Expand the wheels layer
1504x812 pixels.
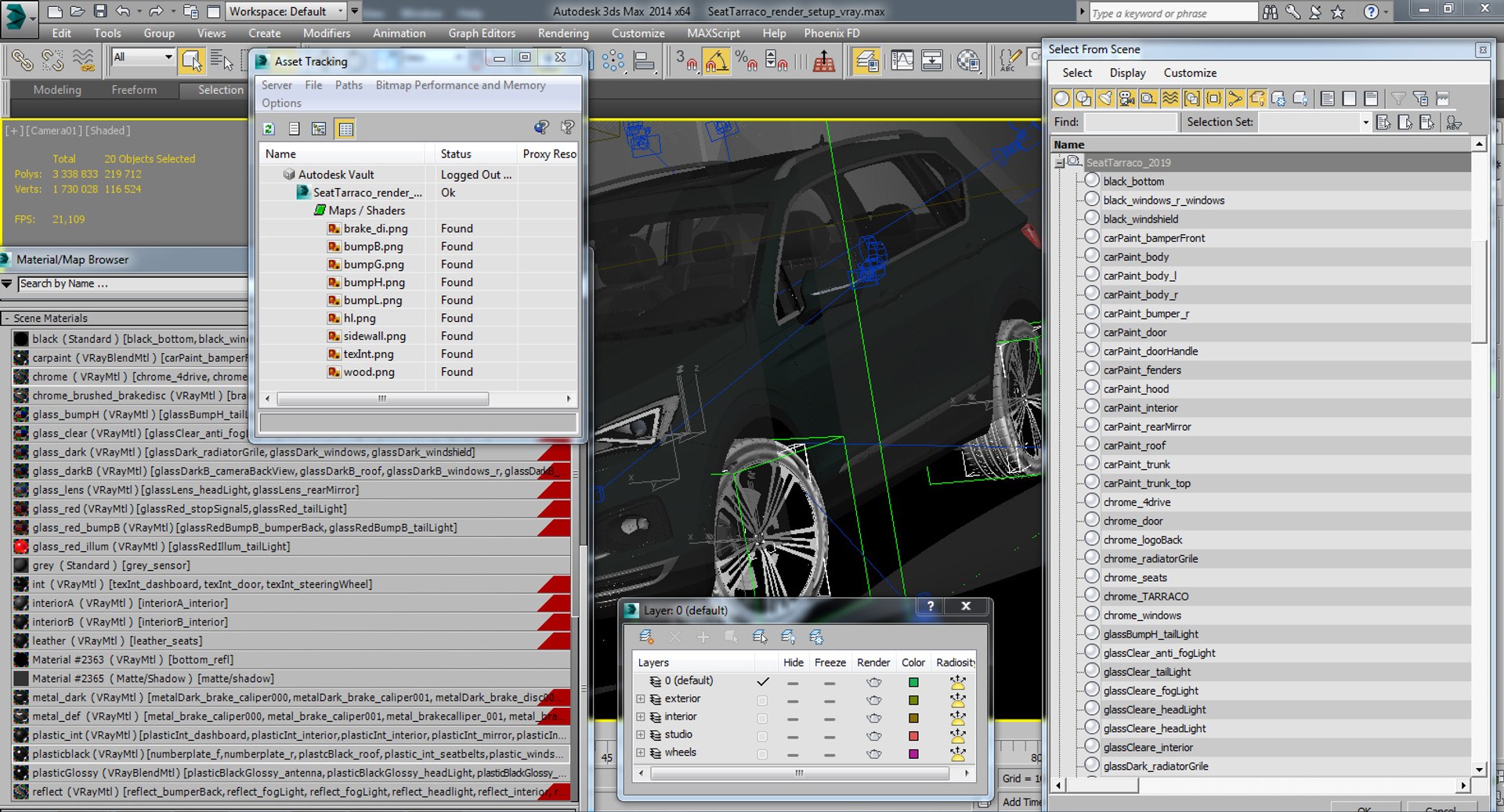click(x=641, y=753)
